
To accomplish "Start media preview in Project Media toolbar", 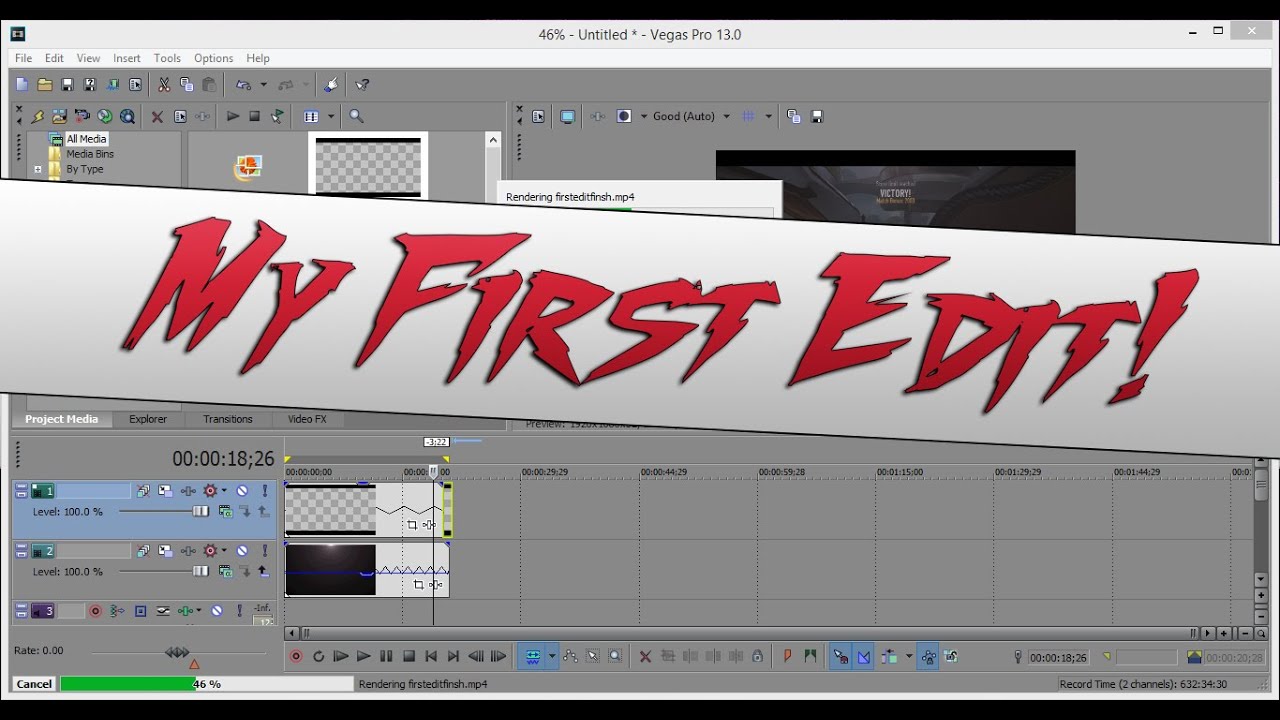I will (x=233, y=116).
